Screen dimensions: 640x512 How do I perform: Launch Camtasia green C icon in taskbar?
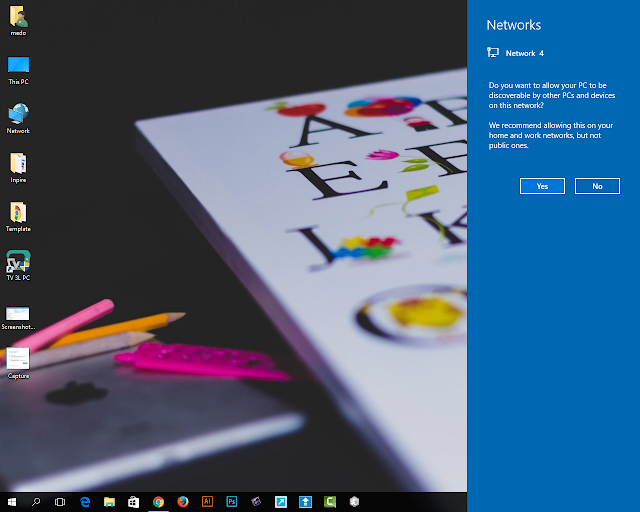pyautogui.click(x=330, y=502)
